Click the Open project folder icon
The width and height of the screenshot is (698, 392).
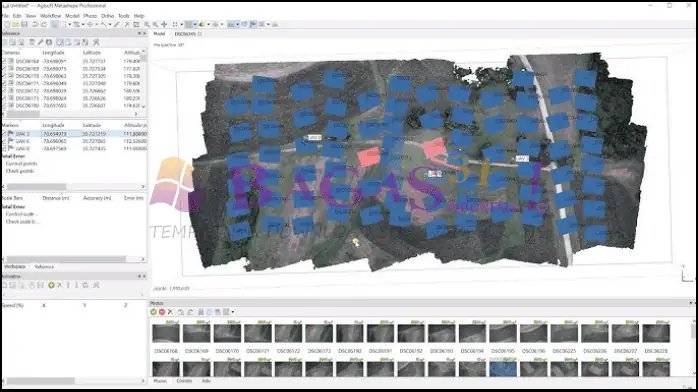click(x=16, y=24)
